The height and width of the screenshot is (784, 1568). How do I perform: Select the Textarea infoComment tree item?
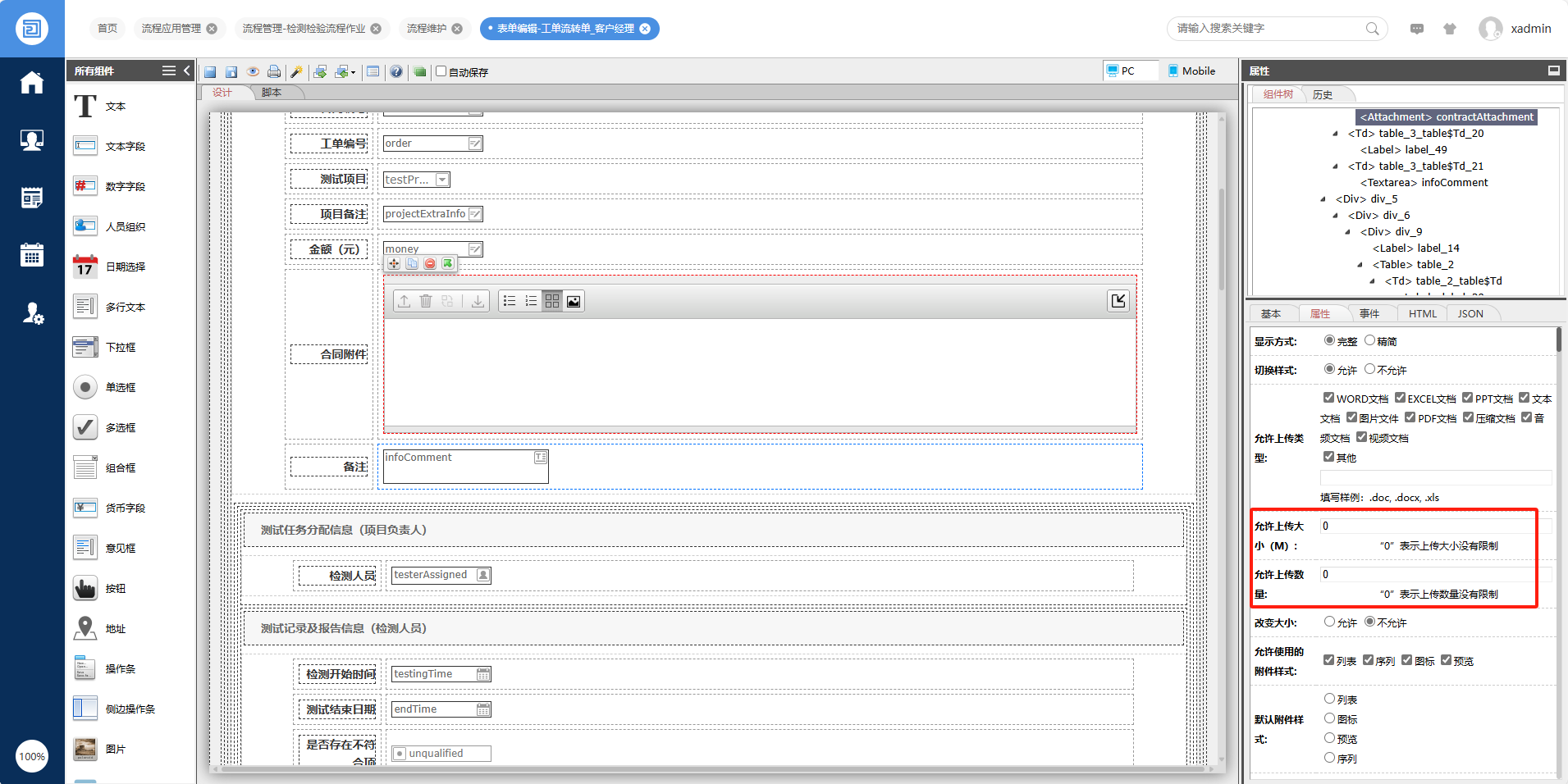coord(1424,183)
